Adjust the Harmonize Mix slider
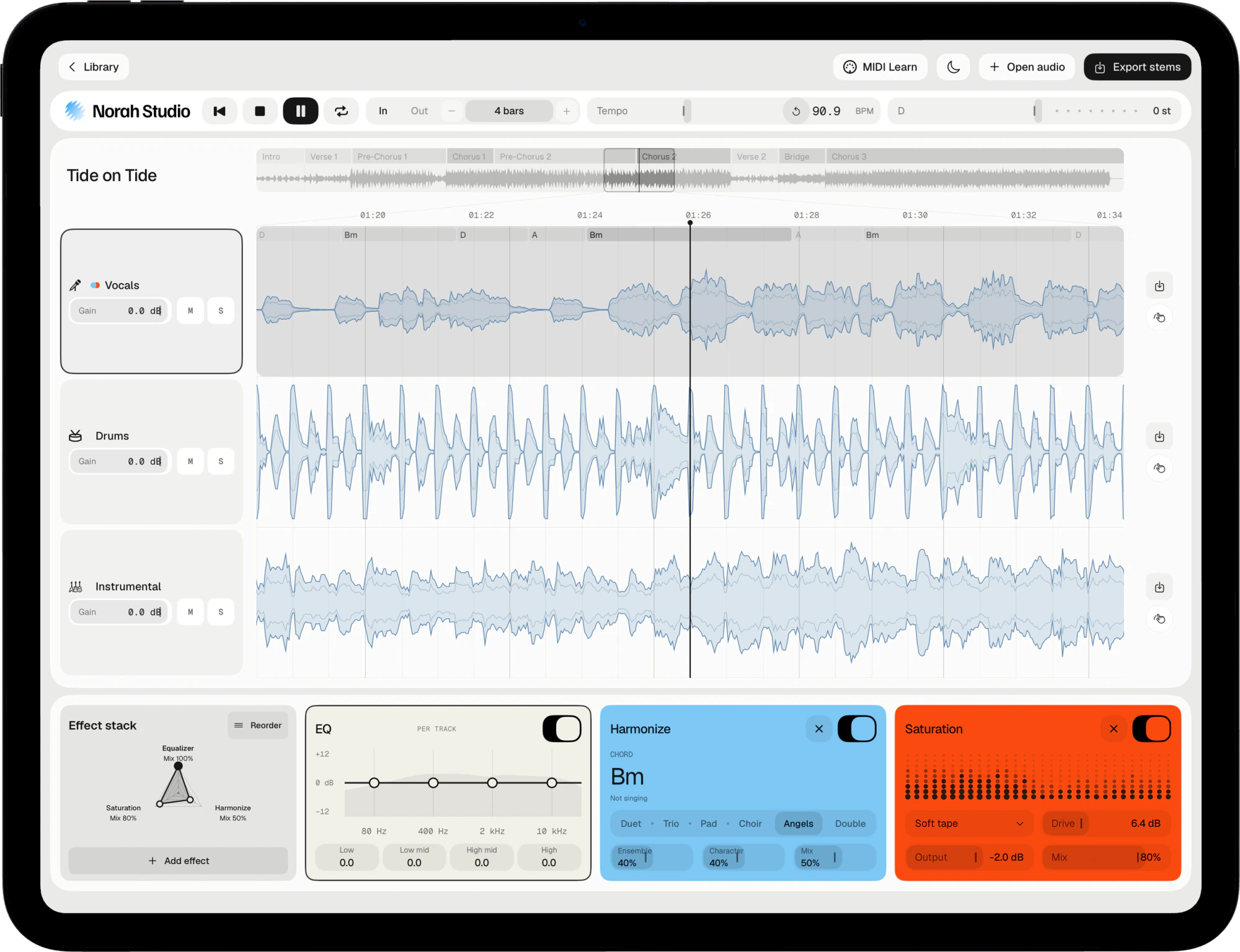1240x952 pixels. coord(835,857)
